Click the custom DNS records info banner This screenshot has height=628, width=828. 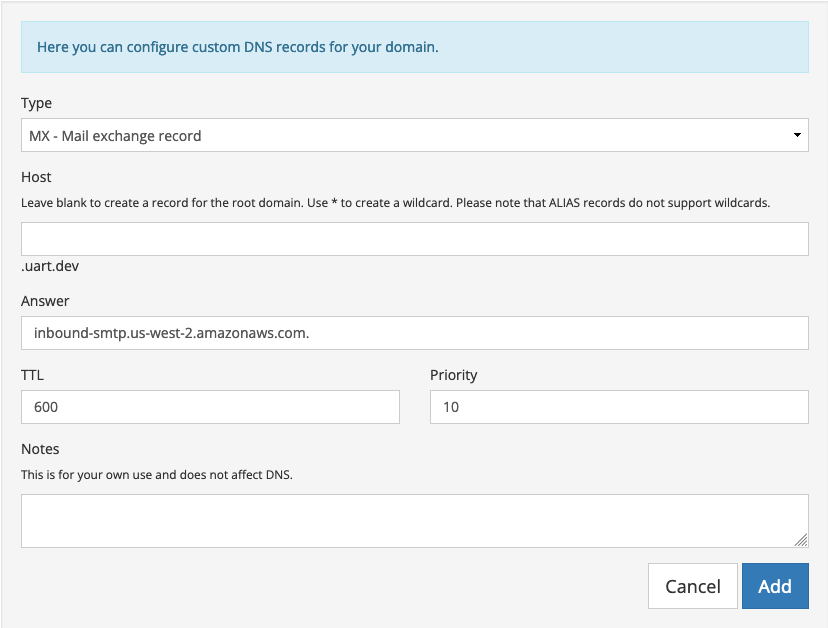coord(414,47)
